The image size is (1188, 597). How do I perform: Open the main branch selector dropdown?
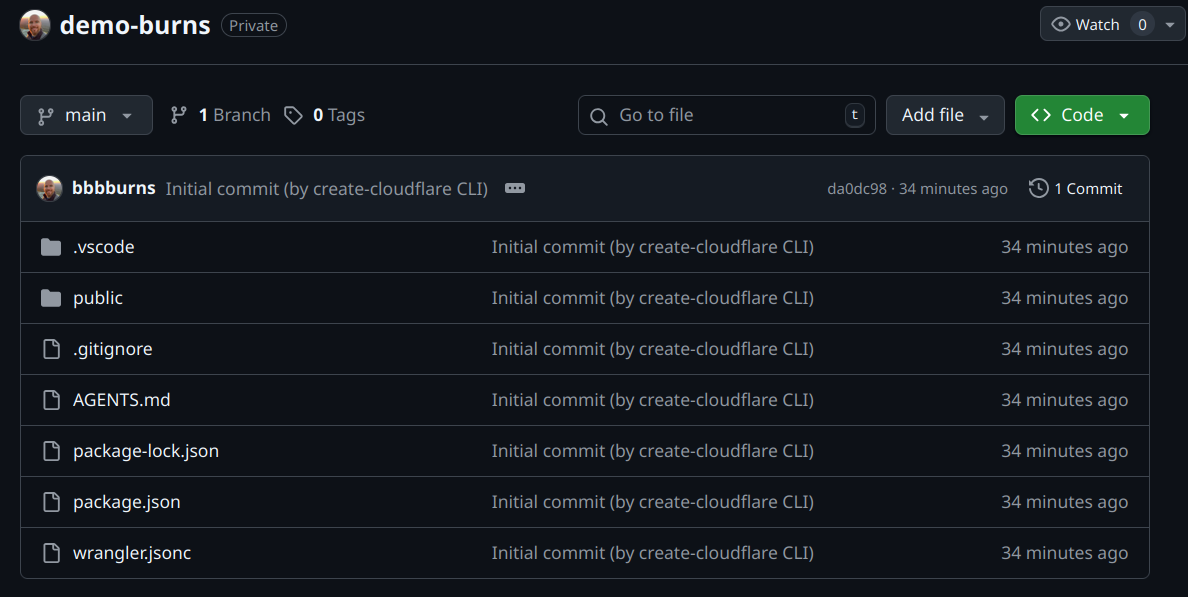pyautogui.click(x=86, y=115)
